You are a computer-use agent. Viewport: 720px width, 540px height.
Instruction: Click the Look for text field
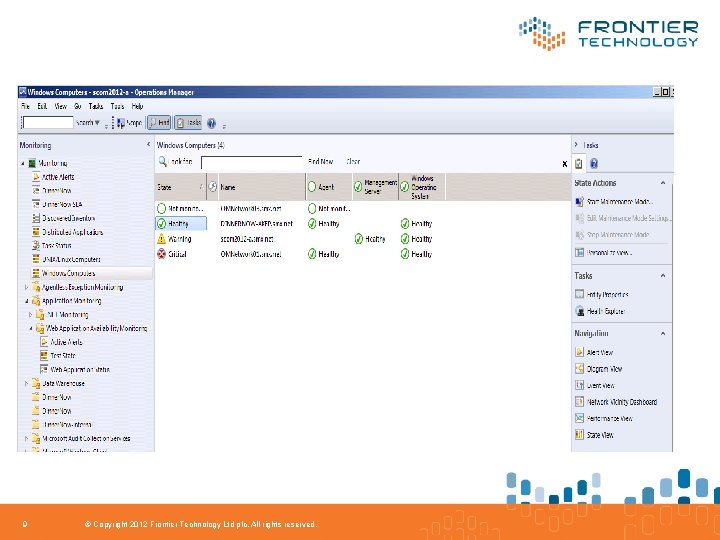point(252,163)
